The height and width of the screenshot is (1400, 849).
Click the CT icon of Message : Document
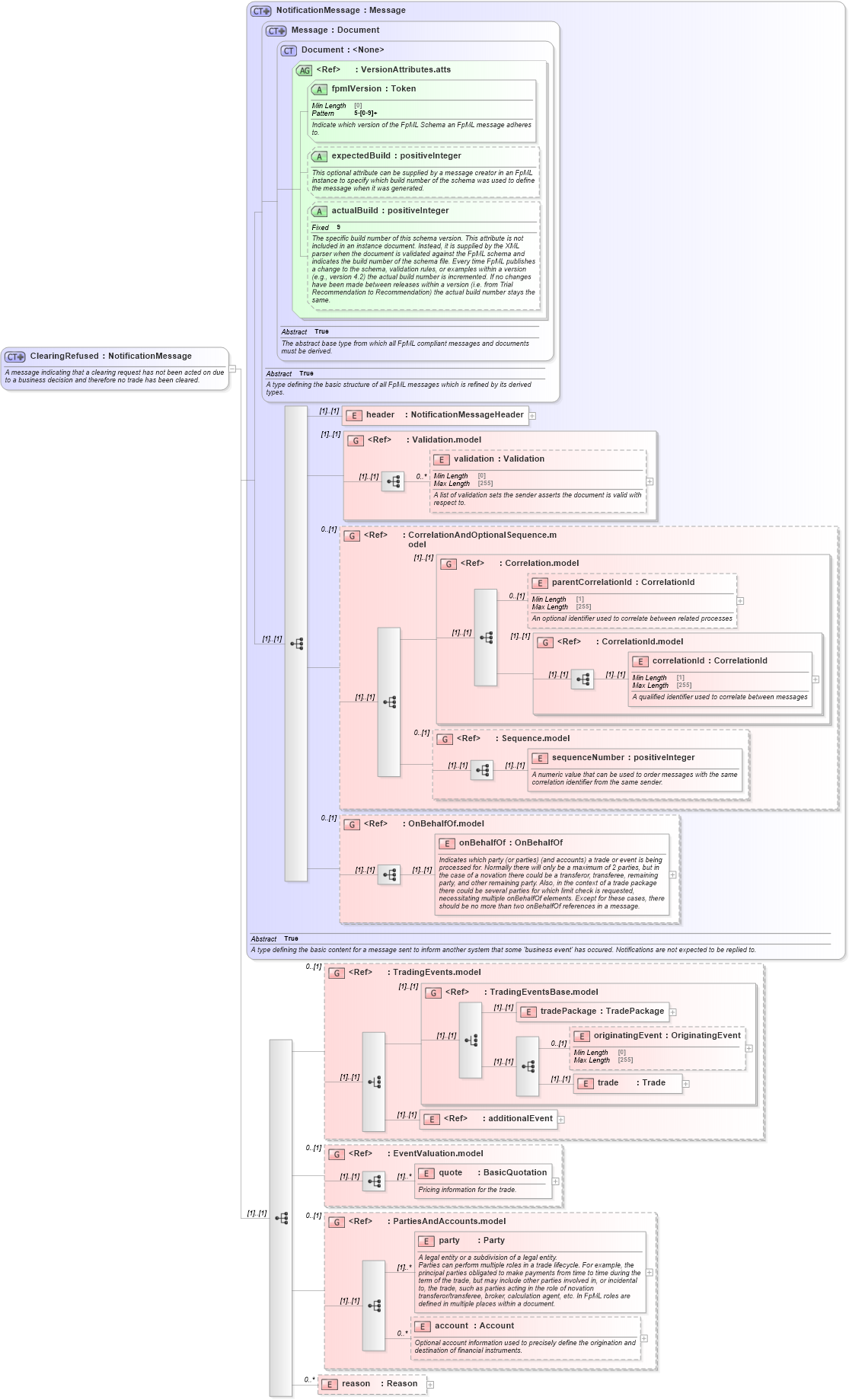276,30
